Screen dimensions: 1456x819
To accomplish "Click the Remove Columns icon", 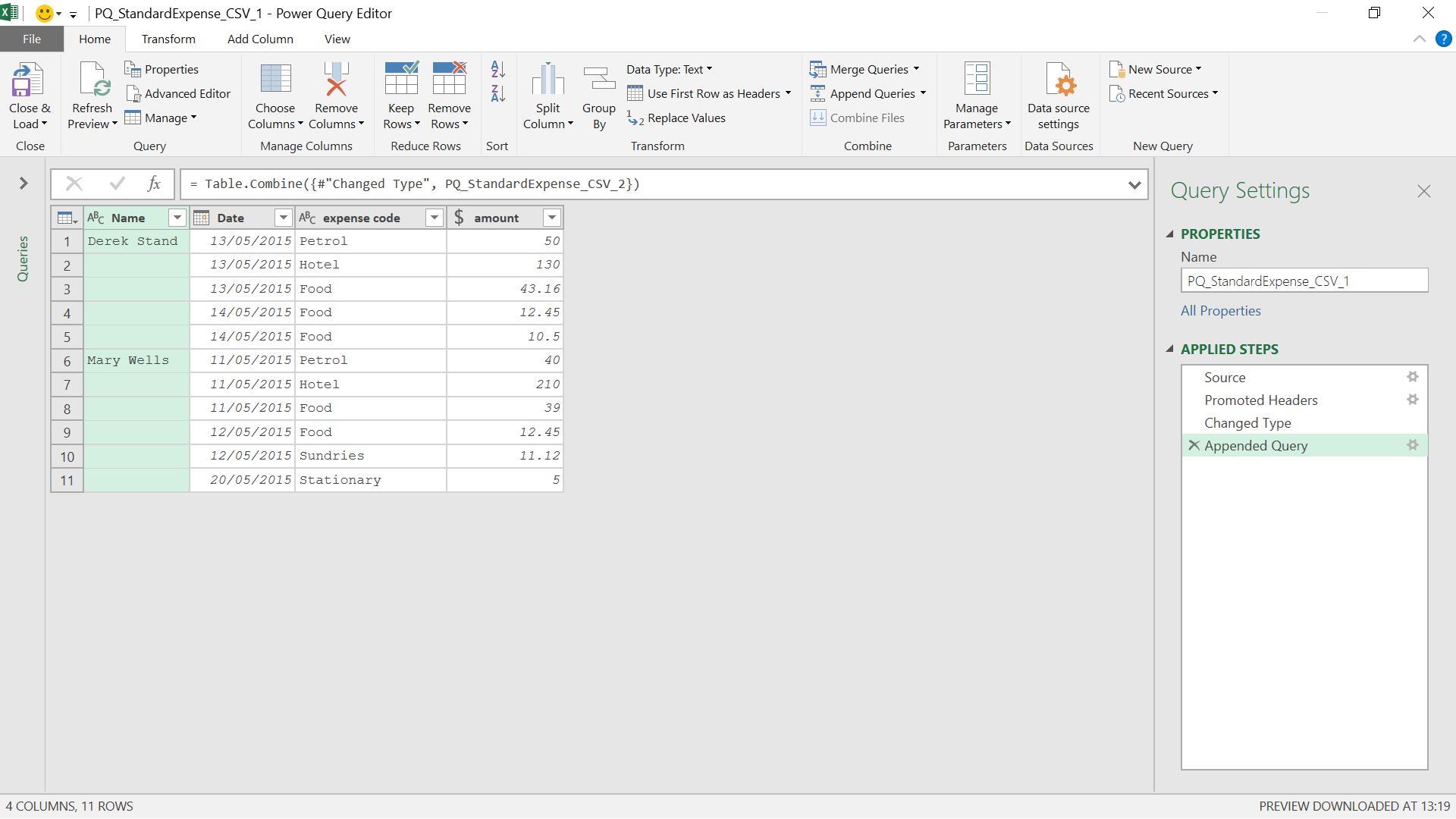I will click(336, 80).
